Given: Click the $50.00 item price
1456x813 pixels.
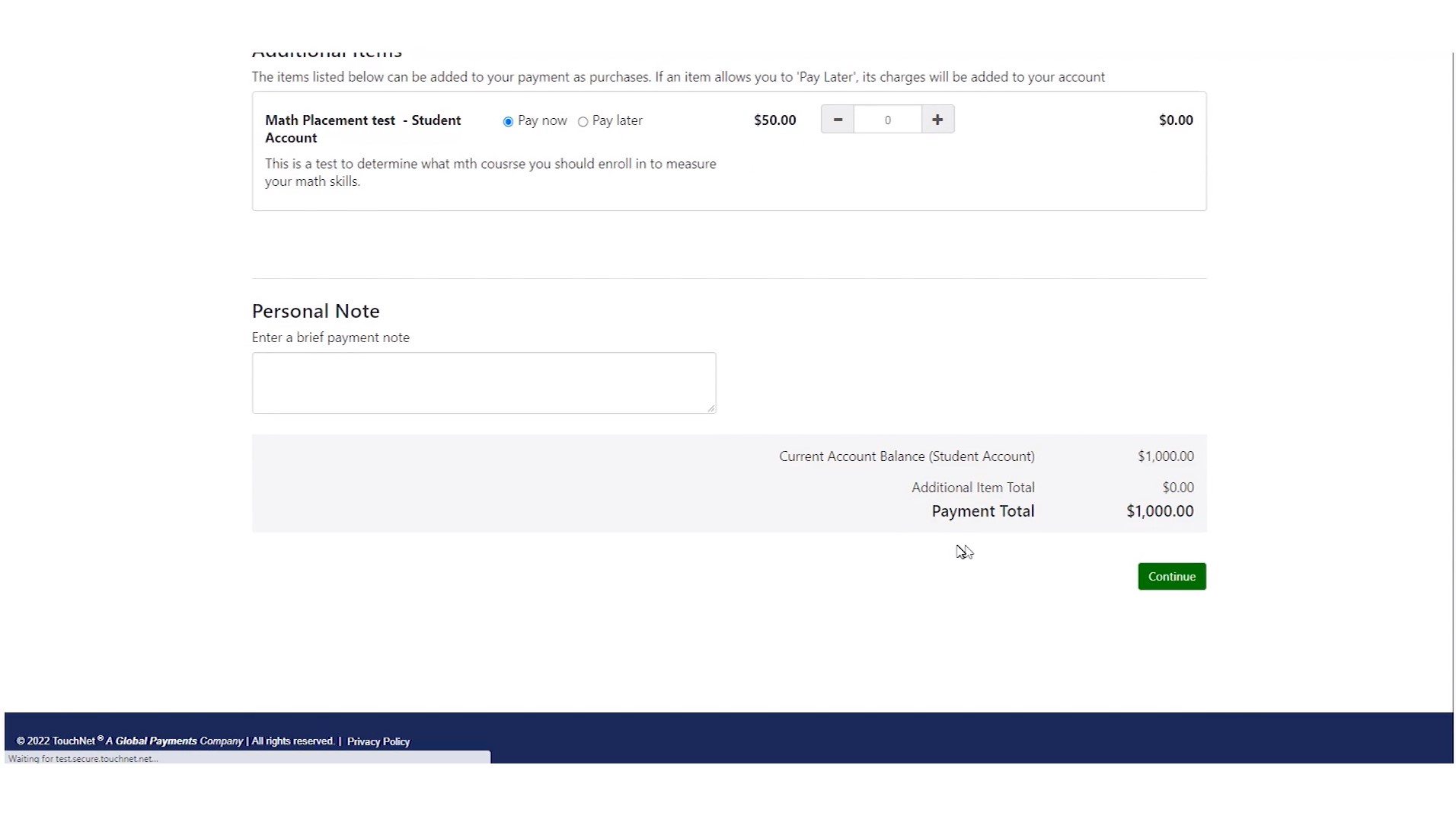Looking at the screenshot, I should coord(774,120).
